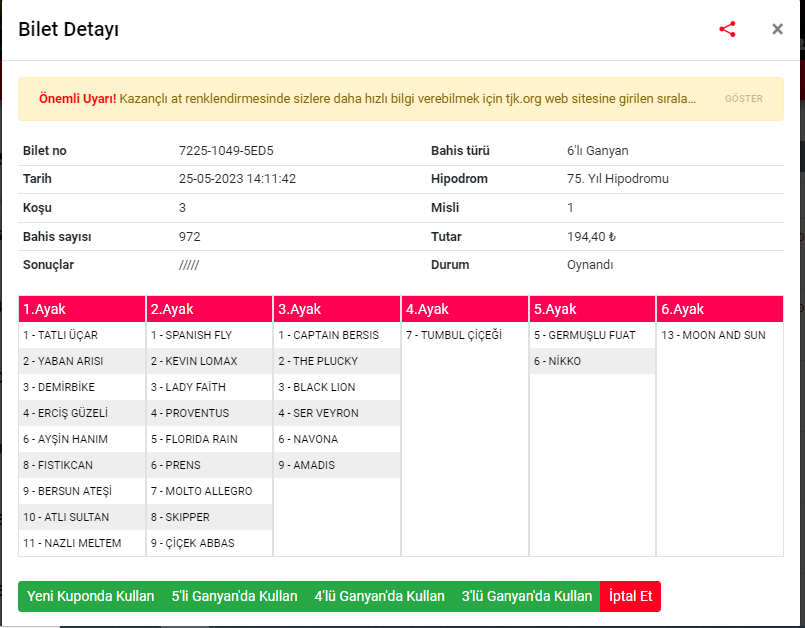The height and width of the screenshot is (628, 805).
Task: Click the 3.Ayak column header
Action: pos(337,309)
